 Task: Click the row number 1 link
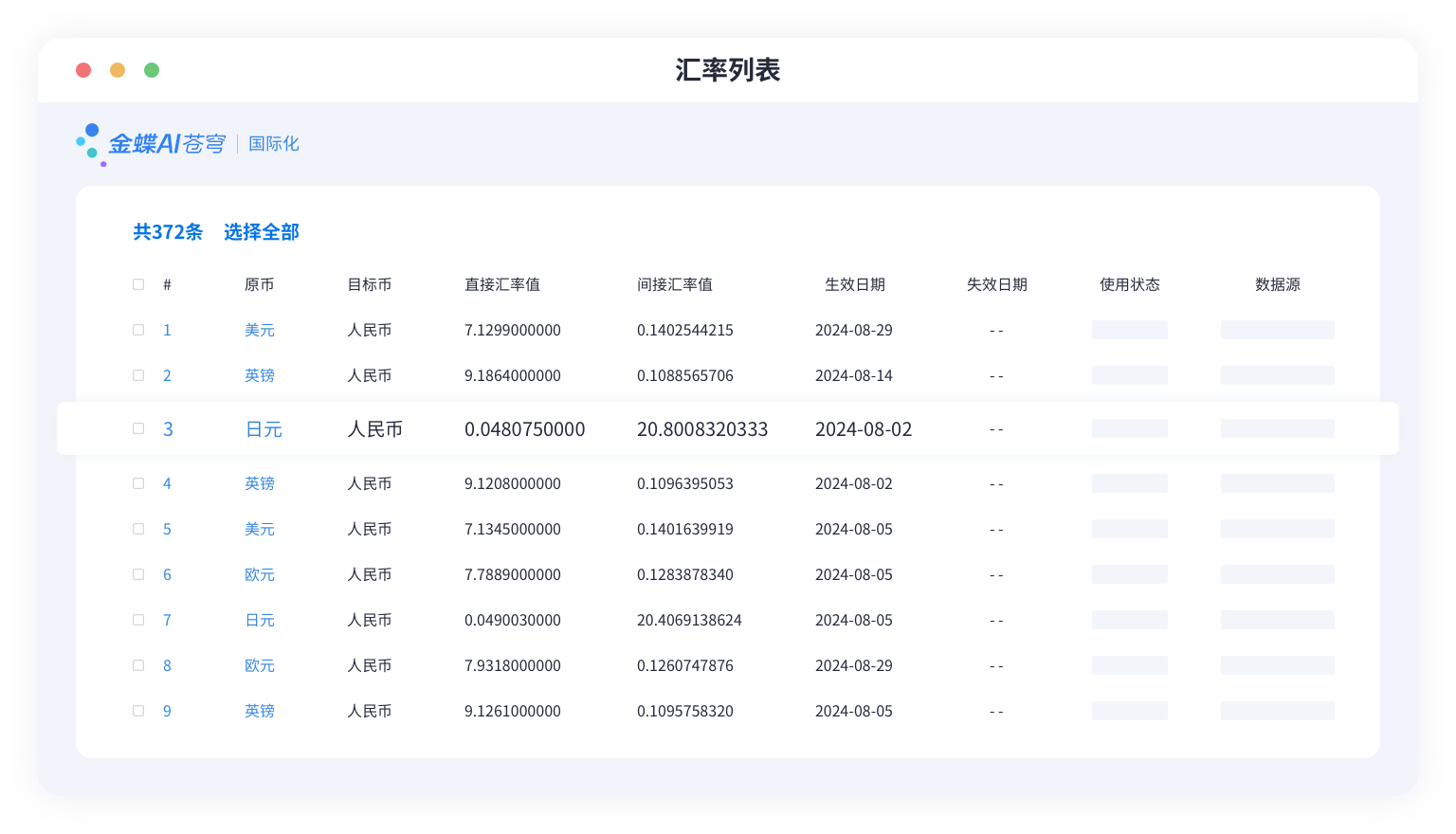coord(167,330)
